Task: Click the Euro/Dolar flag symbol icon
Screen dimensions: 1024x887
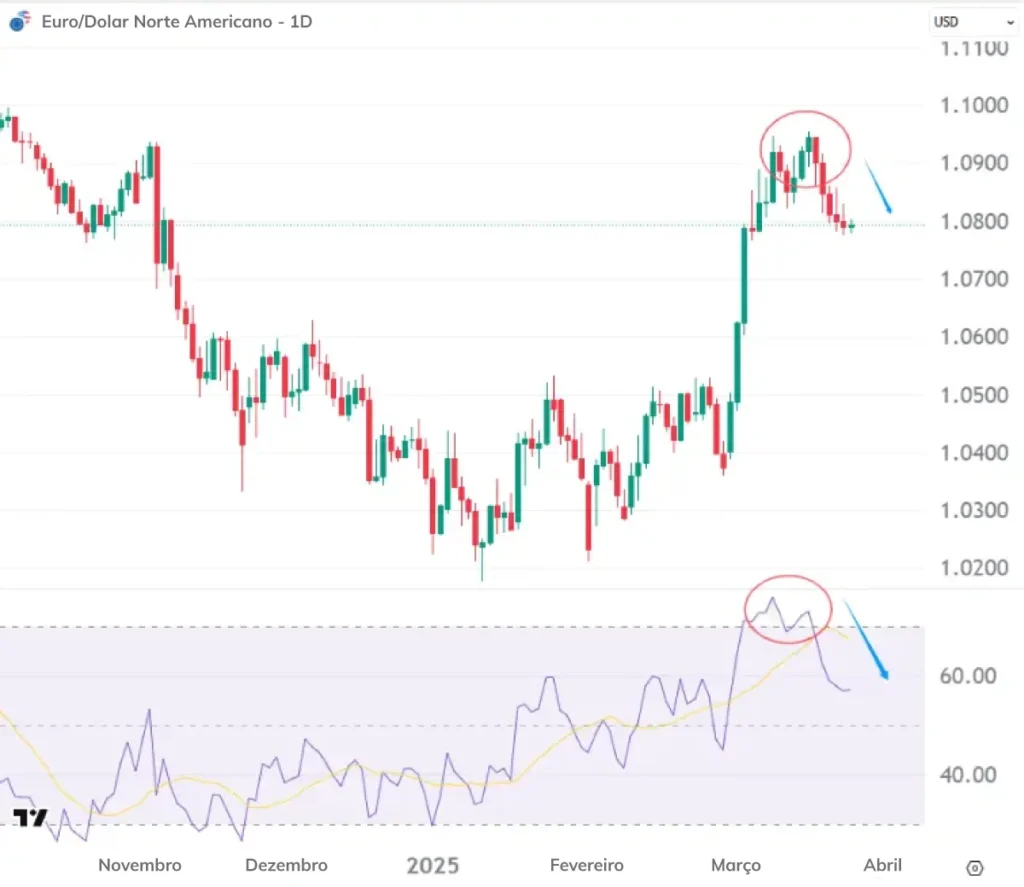Action: point(20,22)
